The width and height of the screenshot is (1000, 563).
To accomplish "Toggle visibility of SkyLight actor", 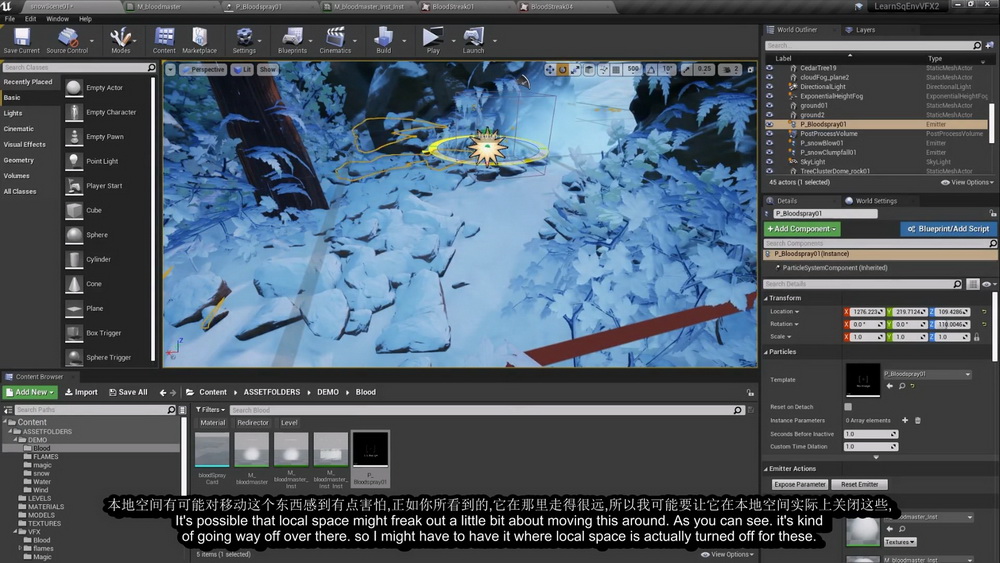I will 770,162.
